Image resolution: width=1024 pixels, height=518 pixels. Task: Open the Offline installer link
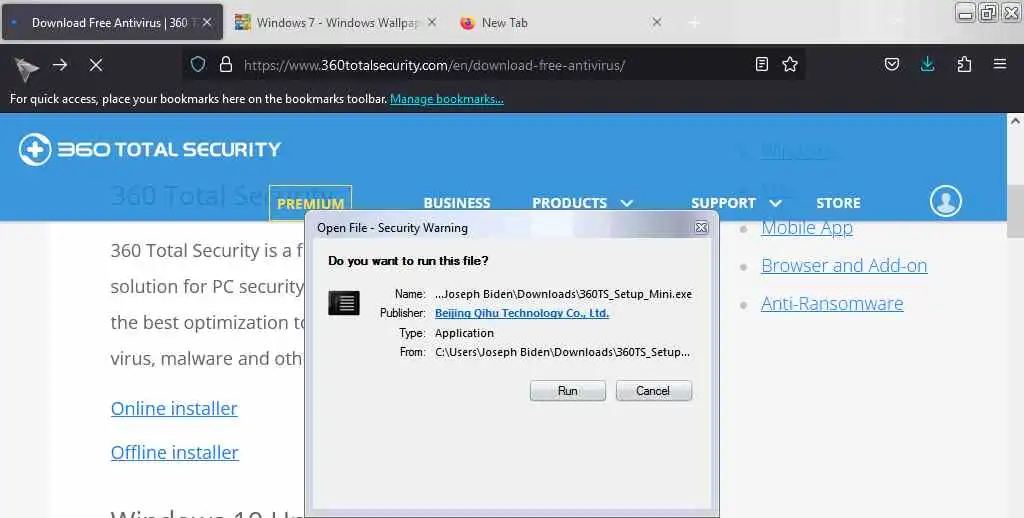pos(174,452)
